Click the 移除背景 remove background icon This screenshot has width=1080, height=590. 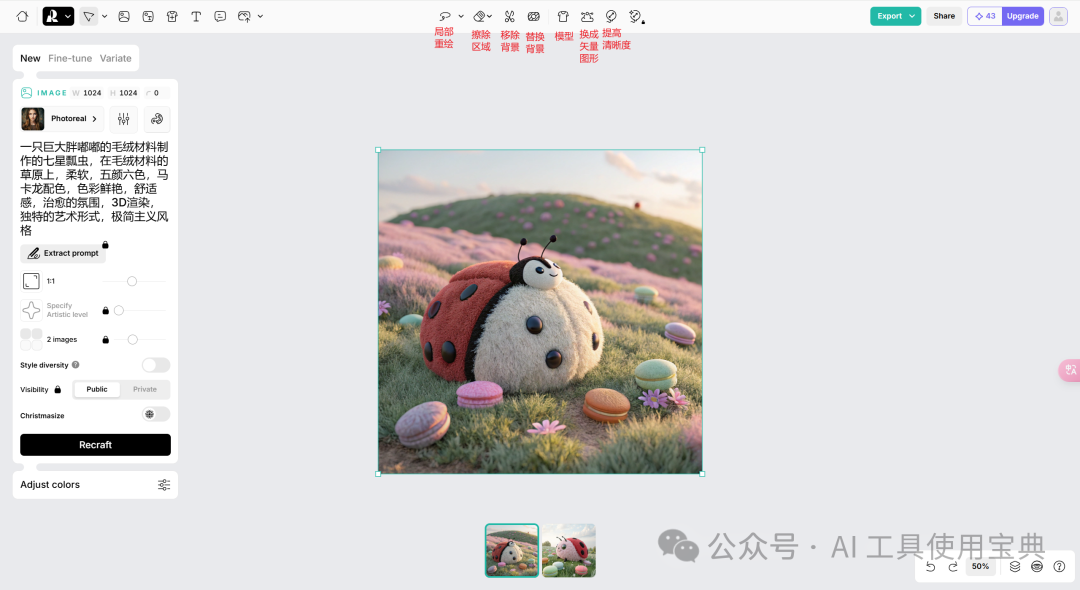tap(508, 16)
